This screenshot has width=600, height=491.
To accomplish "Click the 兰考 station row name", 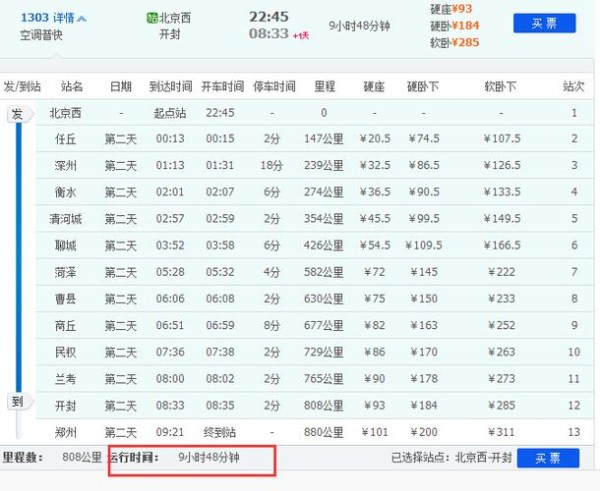I will tap(65, 379).
